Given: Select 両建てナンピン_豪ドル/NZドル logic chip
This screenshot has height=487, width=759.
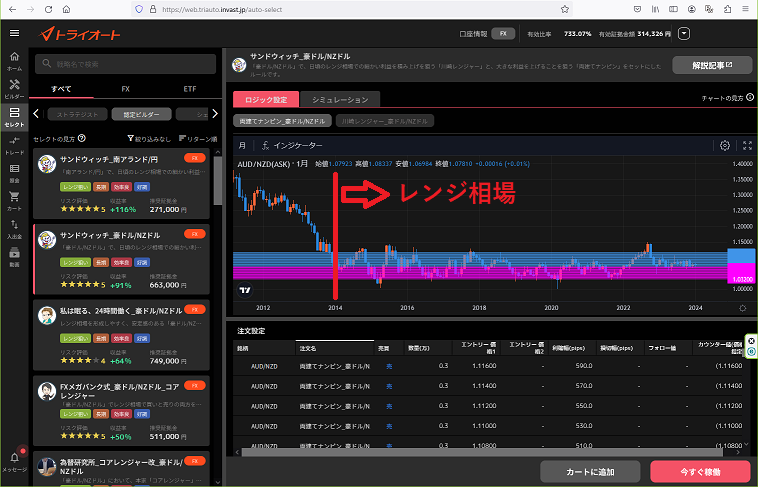Looking at the screenshot, I should pyautogui.click(x=282, y=121).
